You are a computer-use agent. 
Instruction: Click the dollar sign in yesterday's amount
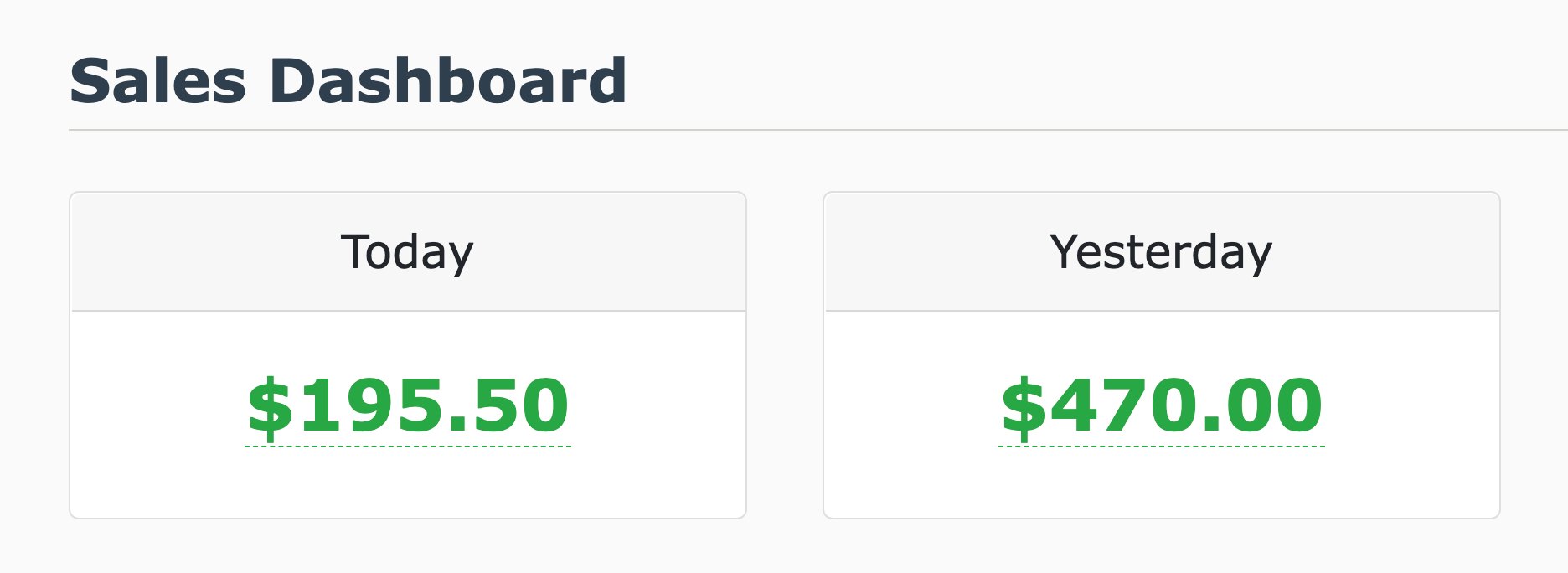[1024, 407]
